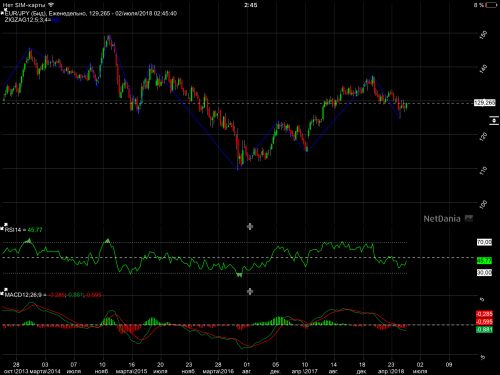Tap the NetDania chart logo icon

click(469, 219)
